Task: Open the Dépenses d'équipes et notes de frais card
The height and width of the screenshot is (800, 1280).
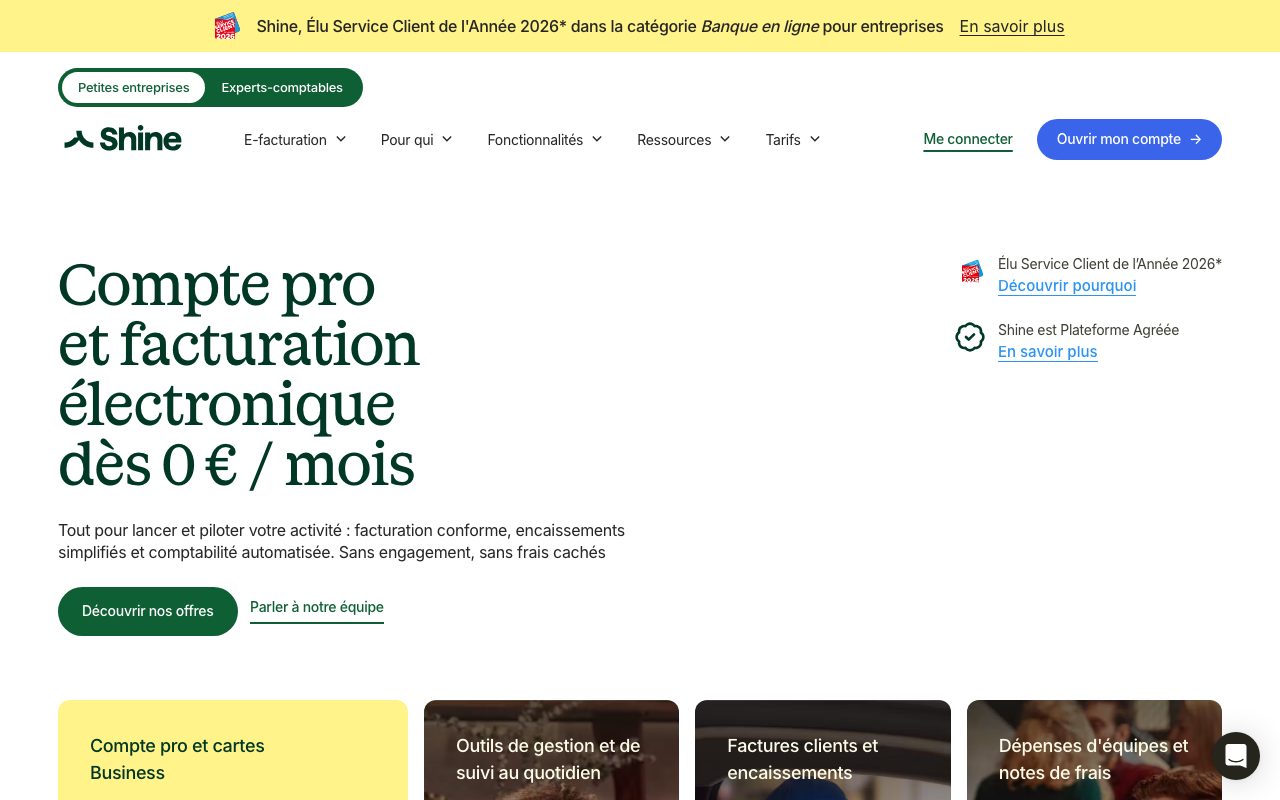Action: (x=1094, y=750)
